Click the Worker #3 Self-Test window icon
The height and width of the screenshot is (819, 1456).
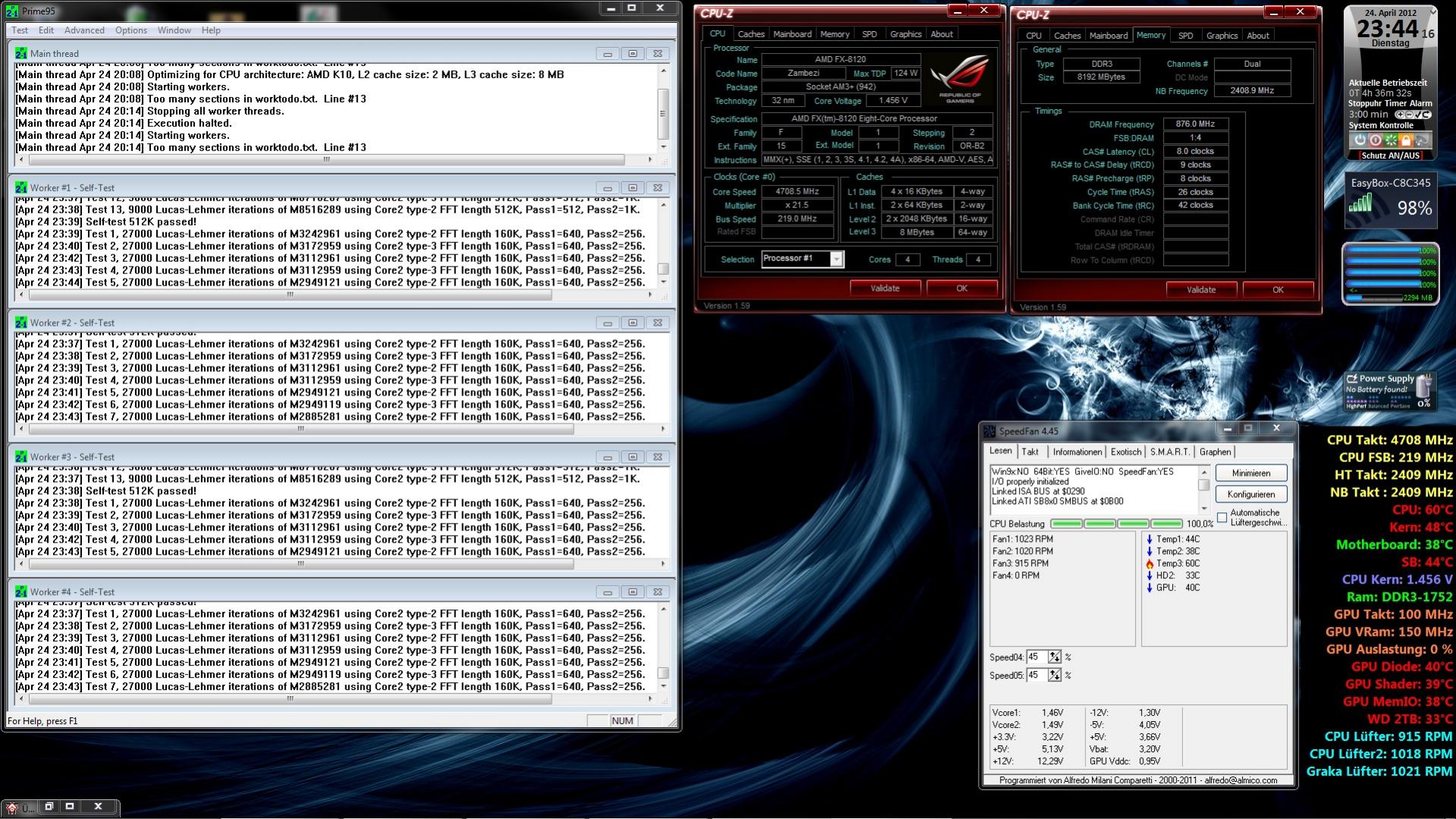click(x=20, y=457)
